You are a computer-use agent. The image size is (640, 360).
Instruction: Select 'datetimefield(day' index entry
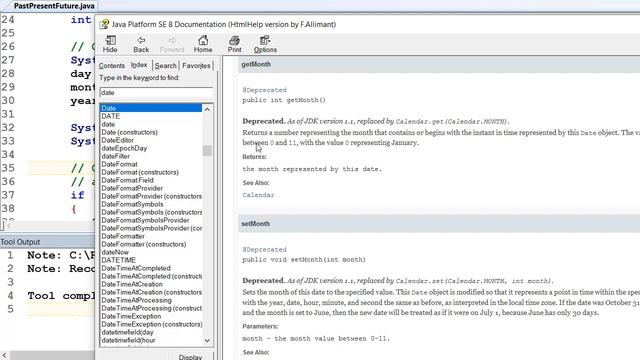(127, 332)
